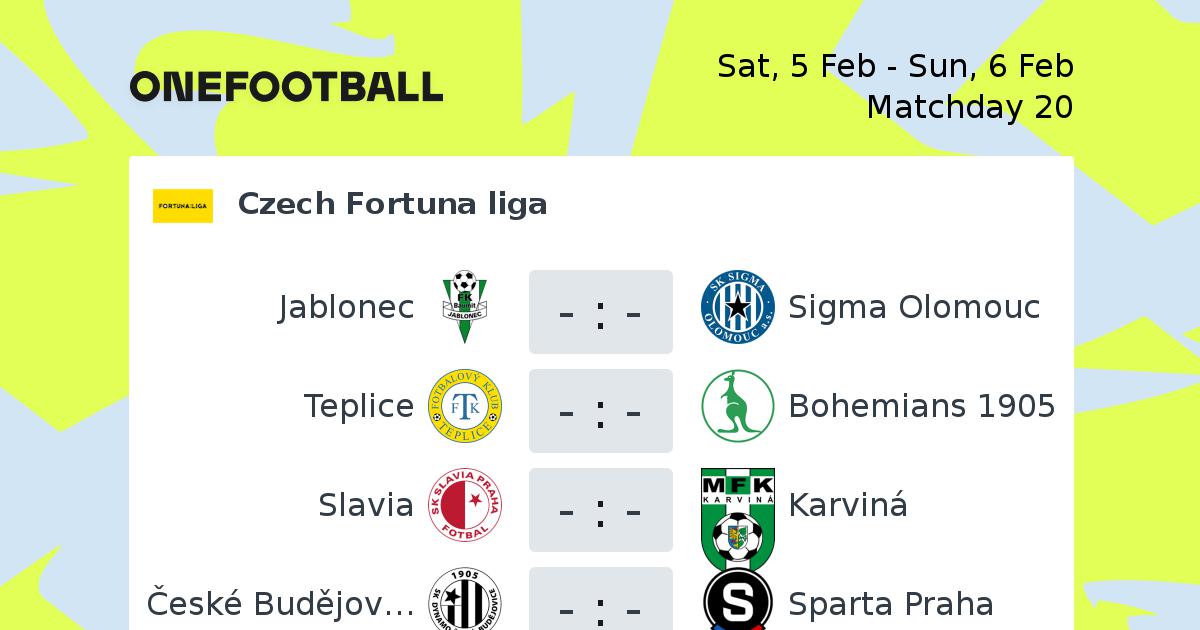Click the Sat, 5 Feb - Sun, 6 Feb date
1200x630 pixels.
(x=895, y=66)
